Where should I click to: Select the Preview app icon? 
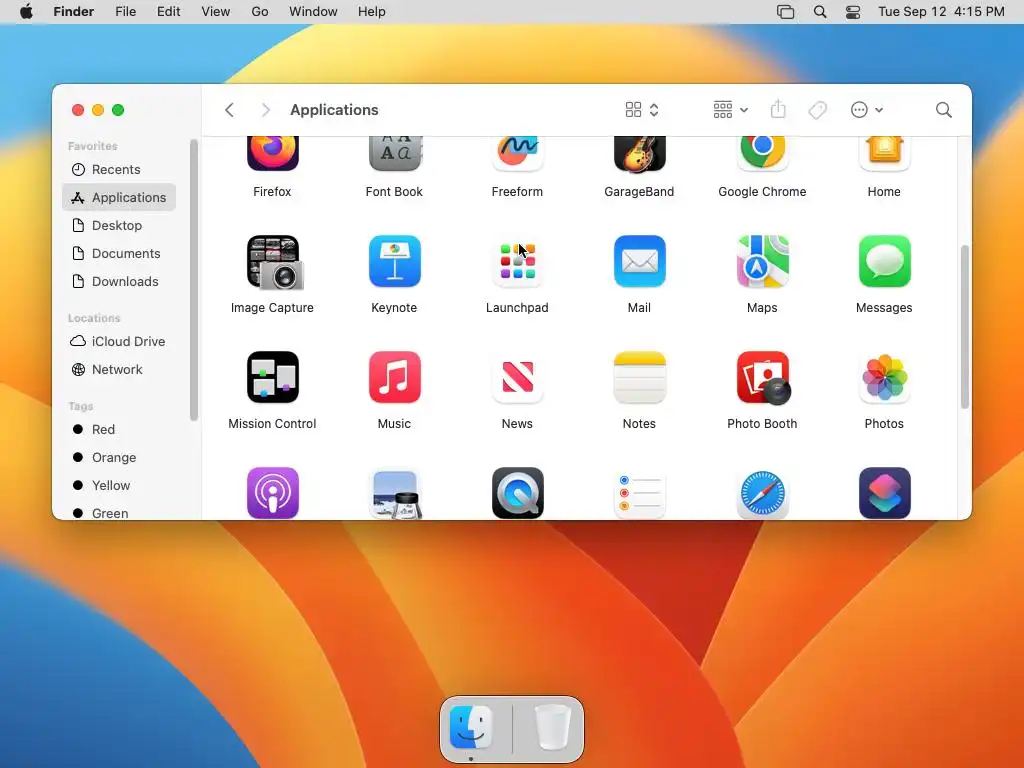click(394, 493)
